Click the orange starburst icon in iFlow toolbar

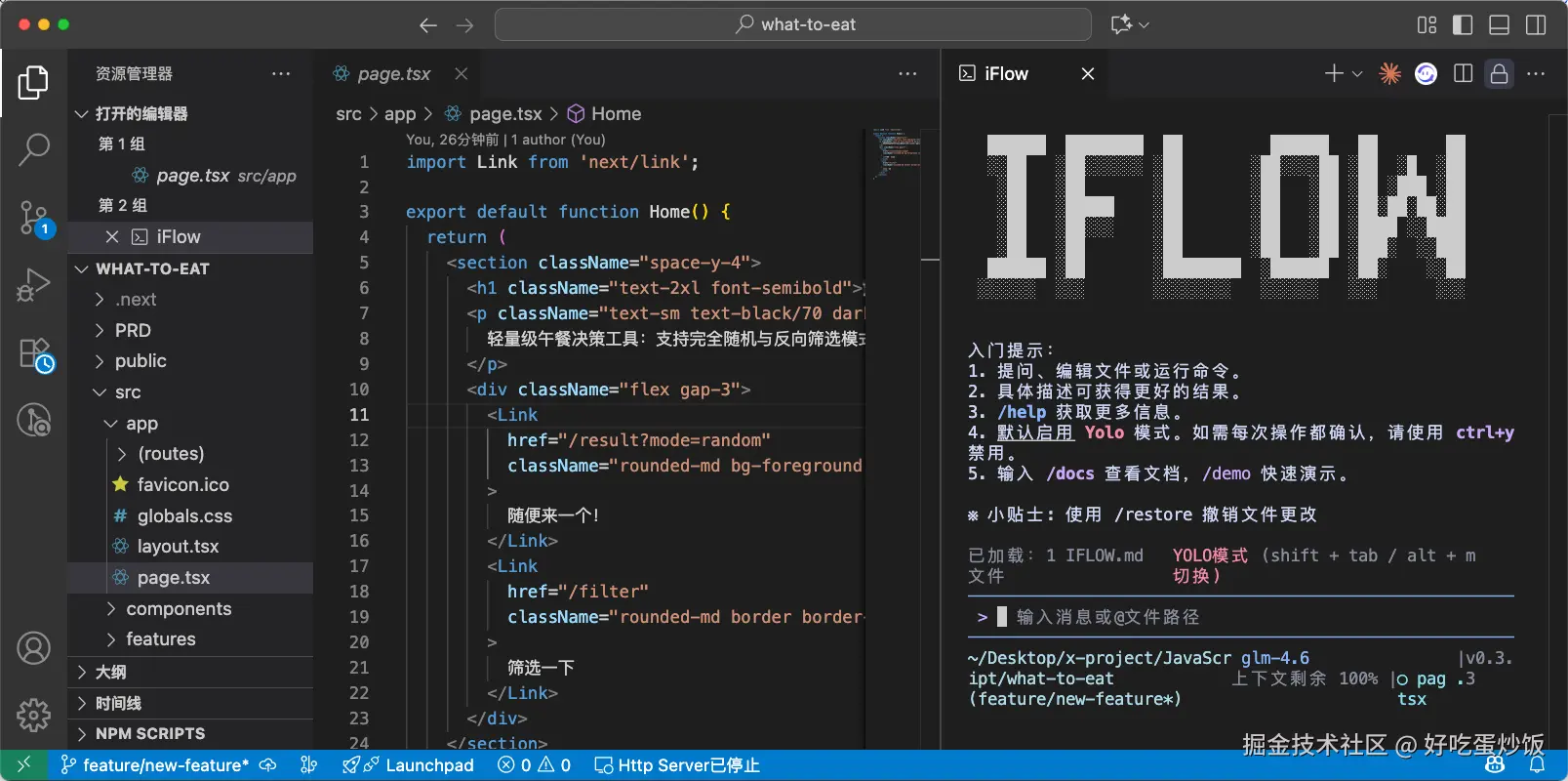tap(1389, 74)
